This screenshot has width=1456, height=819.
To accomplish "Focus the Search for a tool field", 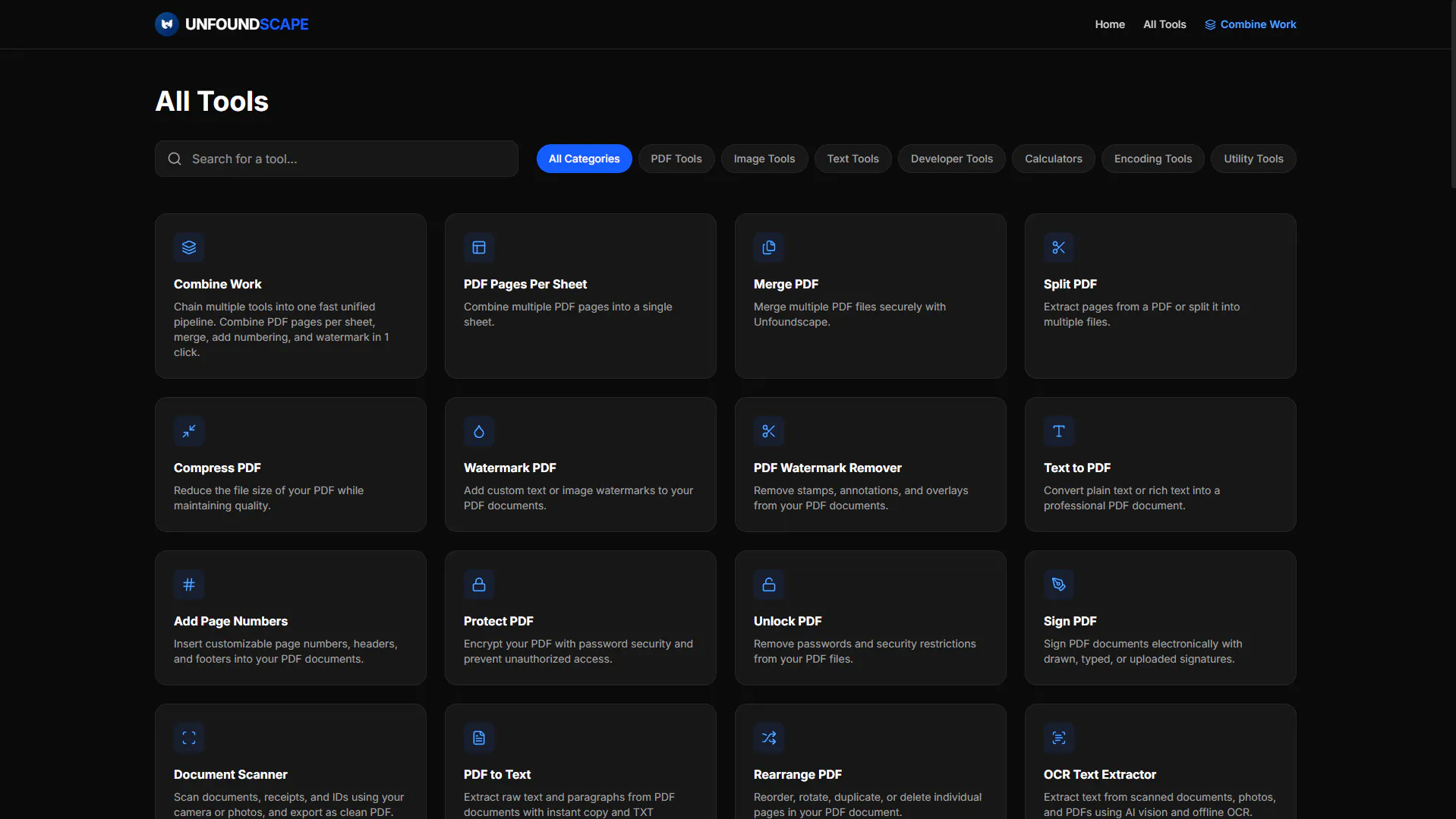I will click(336, 159).
